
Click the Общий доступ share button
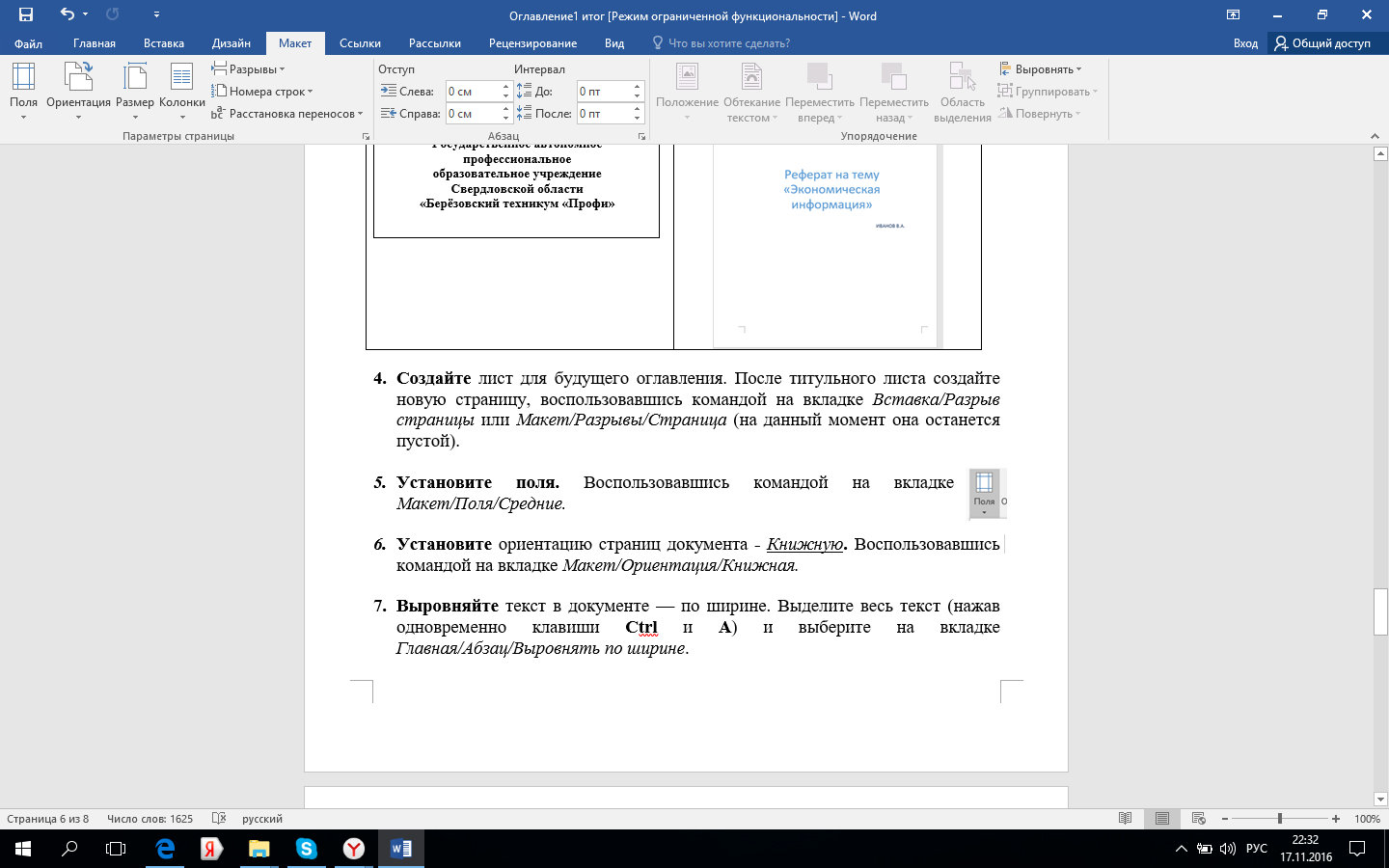click(x=1326, y=43)
